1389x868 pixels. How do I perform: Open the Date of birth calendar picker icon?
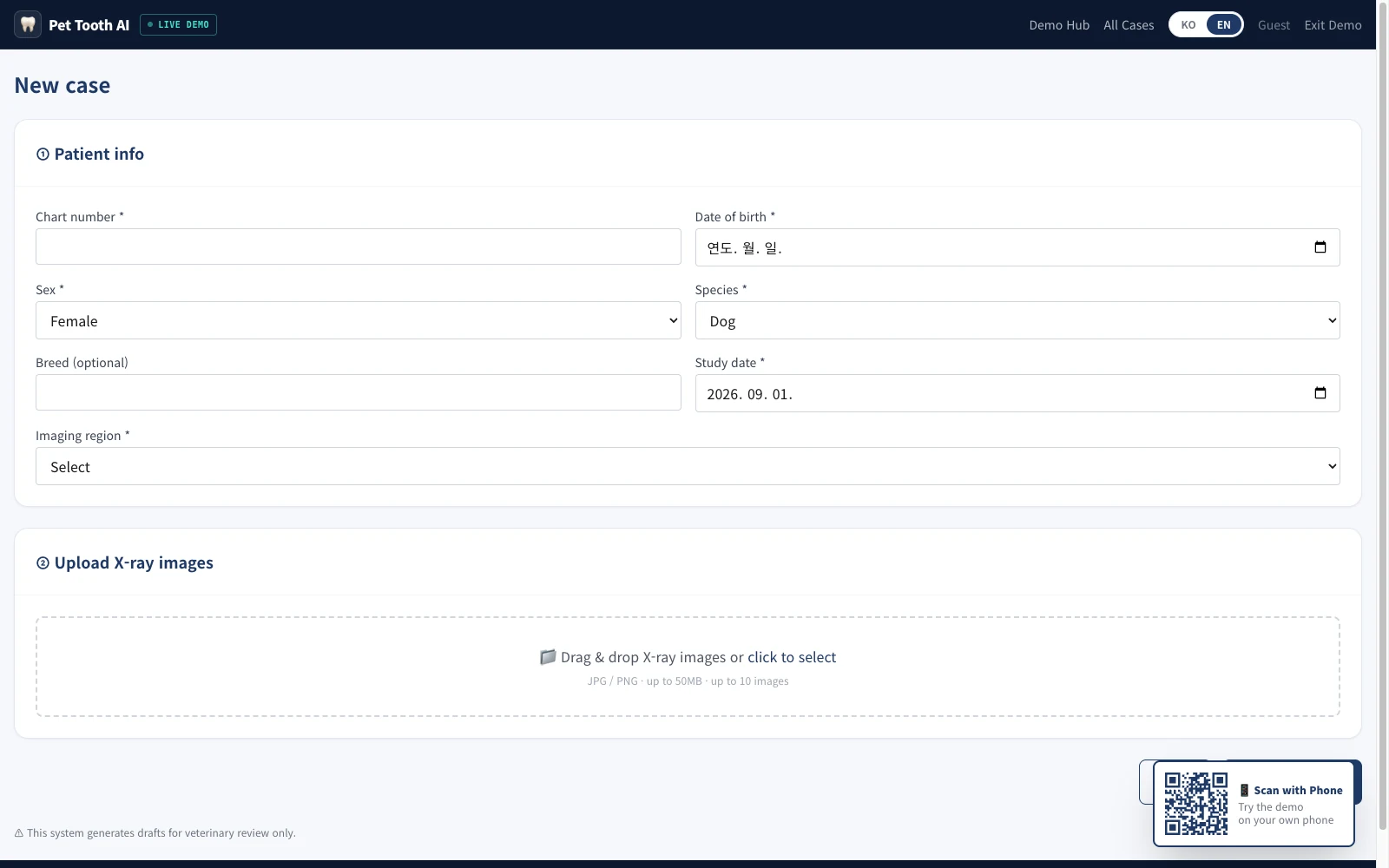(x=1320, y=247)
